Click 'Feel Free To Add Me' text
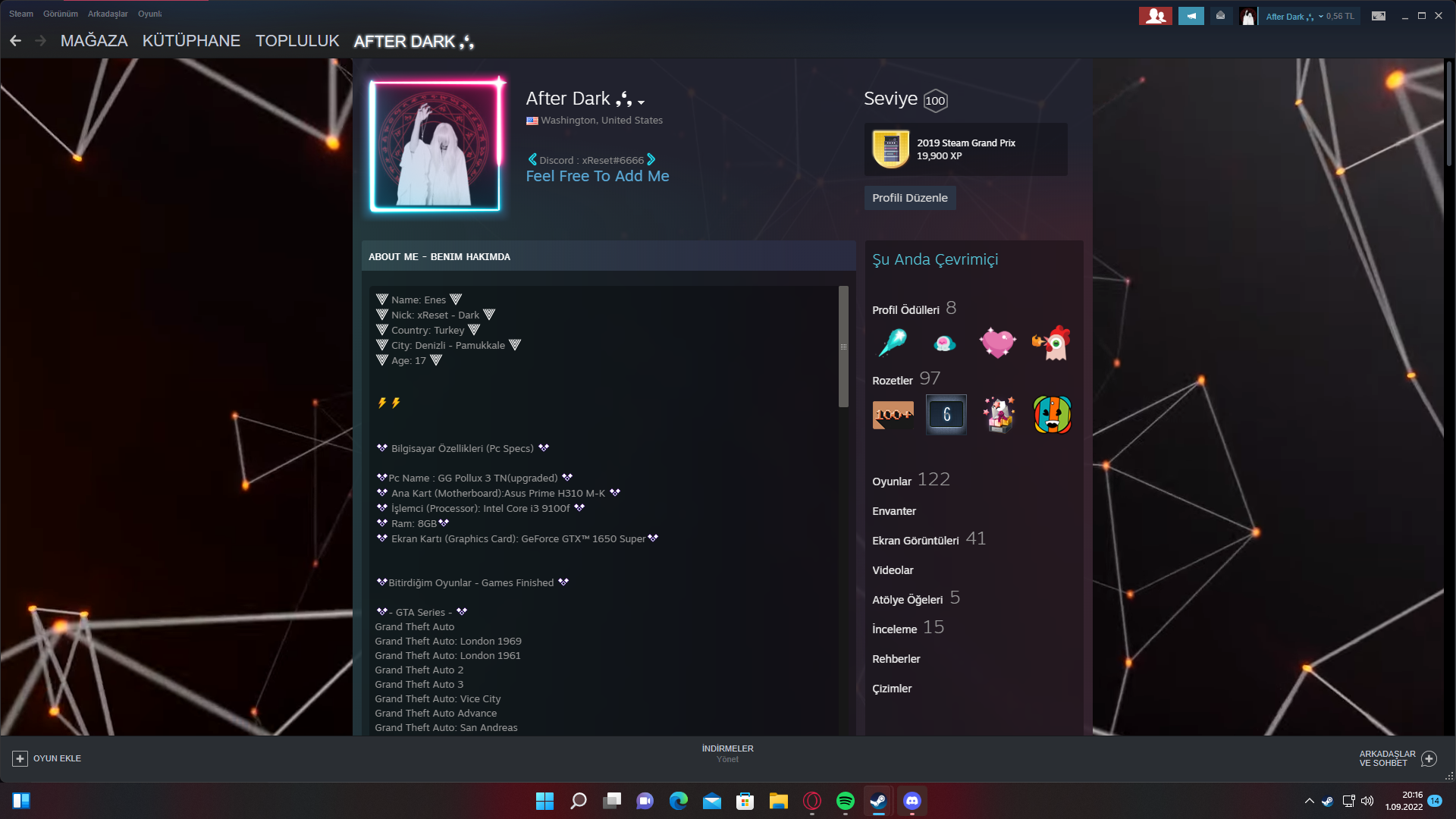Image resolution: width=1456 pixels, height=819 pixels. click(598, 176)
